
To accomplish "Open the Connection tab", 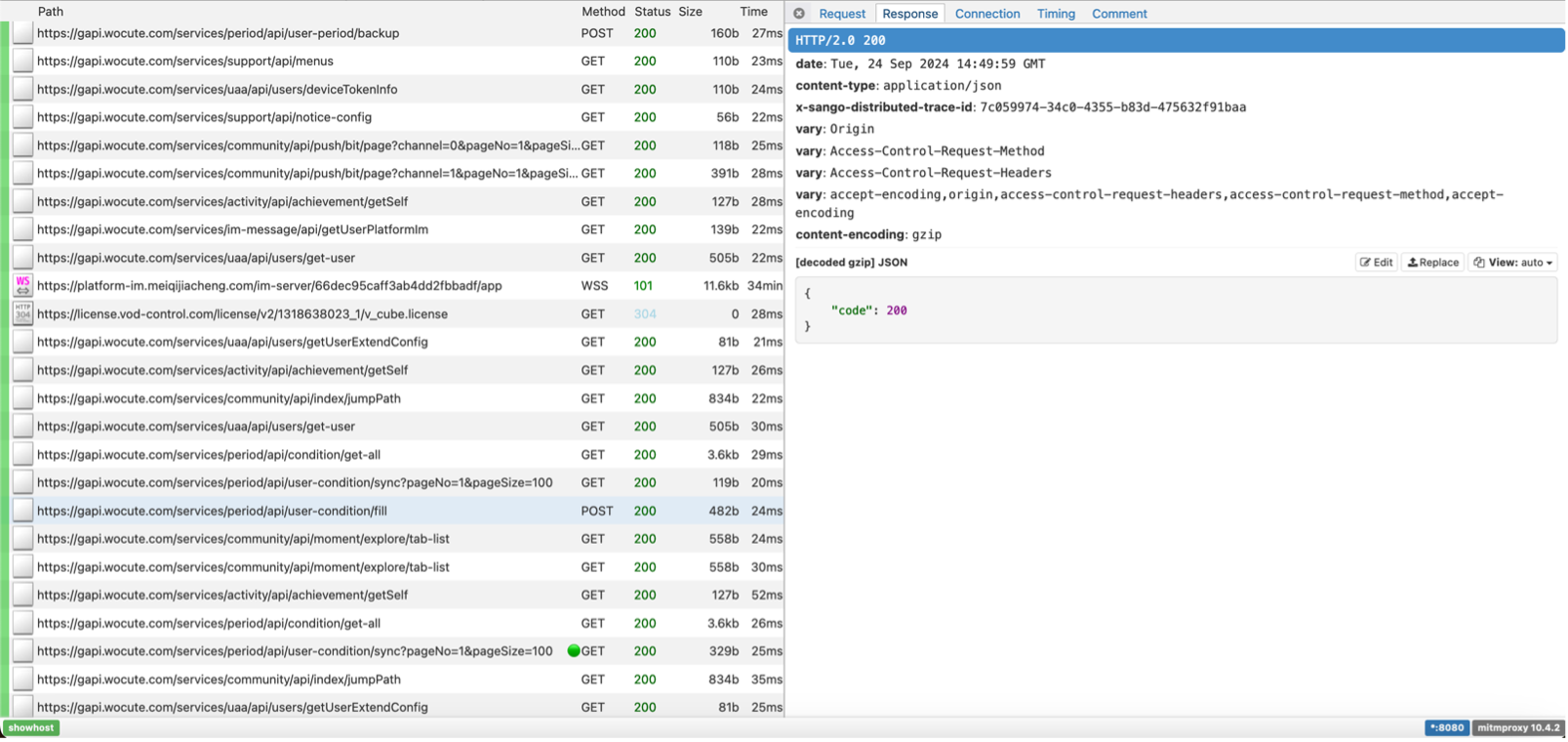I will click(x=986, y=14).
